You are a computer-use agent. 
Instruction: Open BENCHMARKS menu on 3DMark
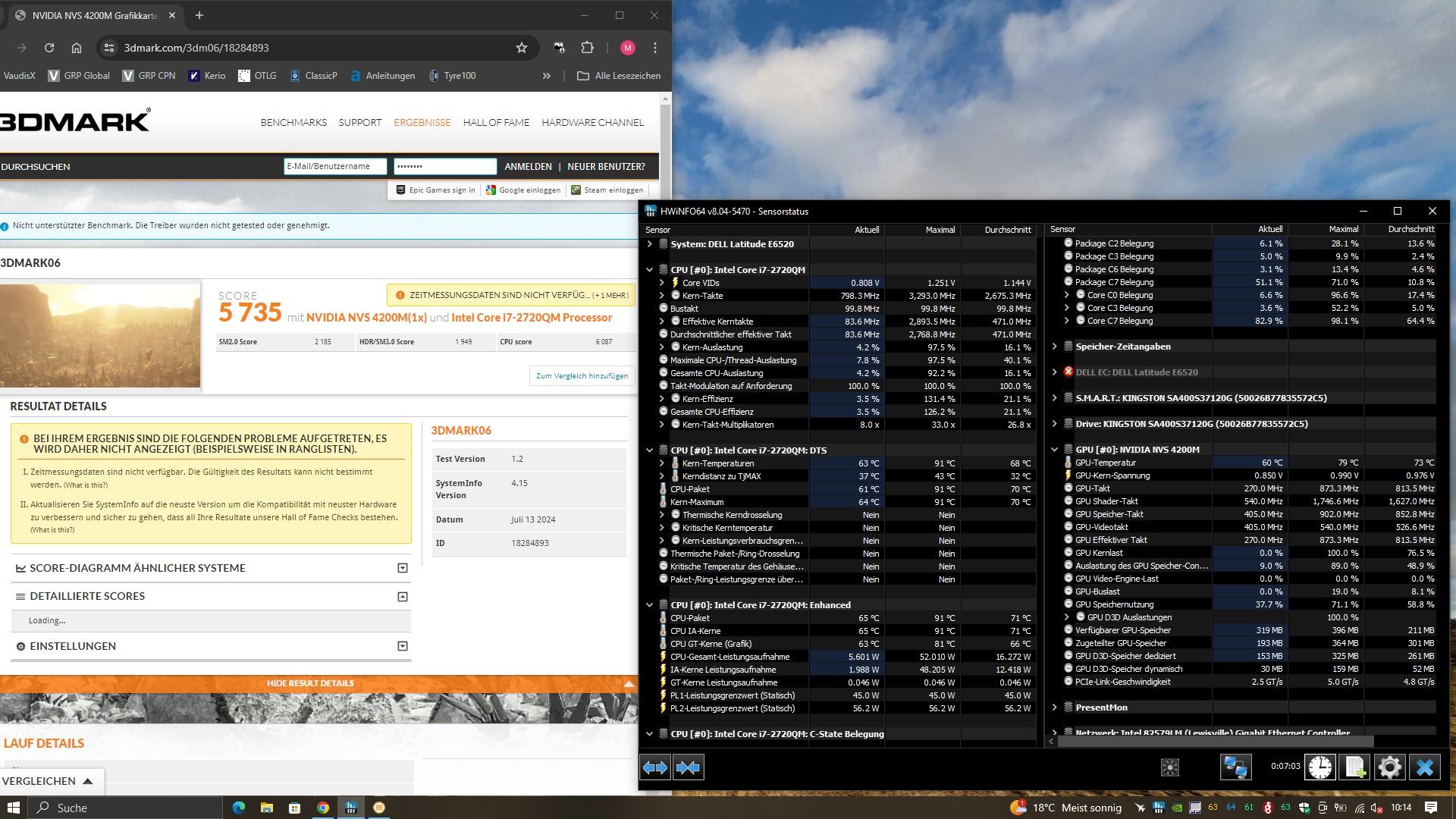pyautogui.click(x=293, y=122)
